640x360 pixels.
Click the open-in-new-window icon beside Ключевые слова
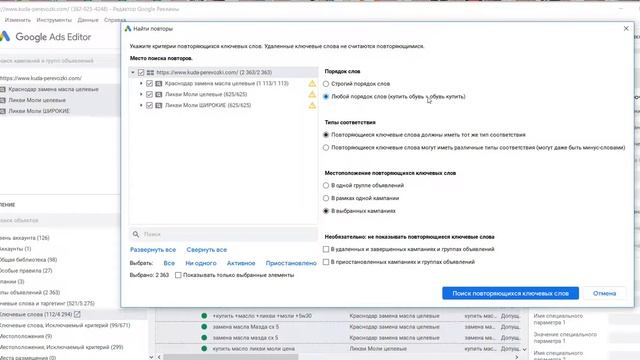coord(77,314)
